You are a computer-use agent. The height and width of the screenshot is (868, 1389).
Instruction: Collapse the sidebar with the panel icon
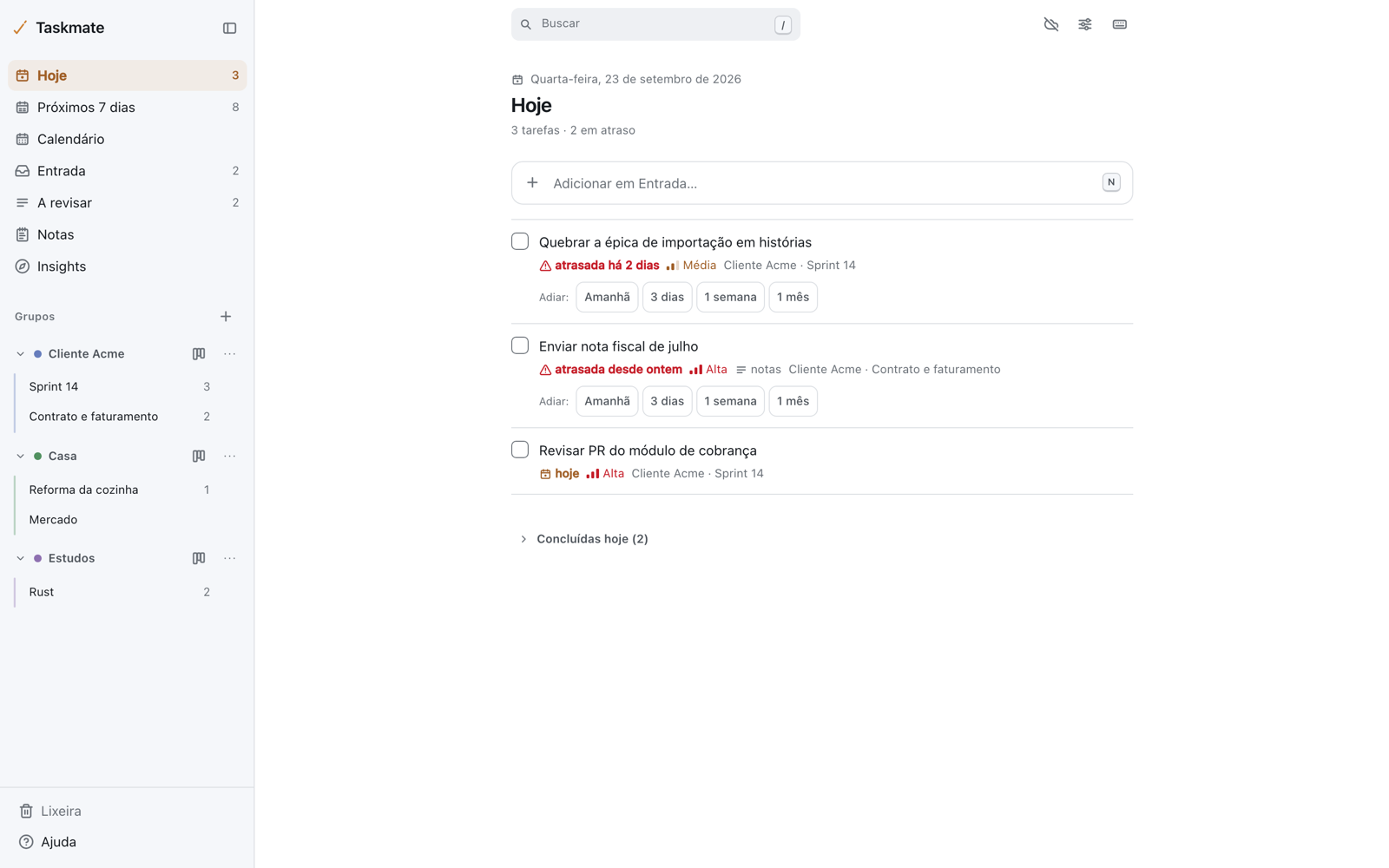tap(229, 28)
